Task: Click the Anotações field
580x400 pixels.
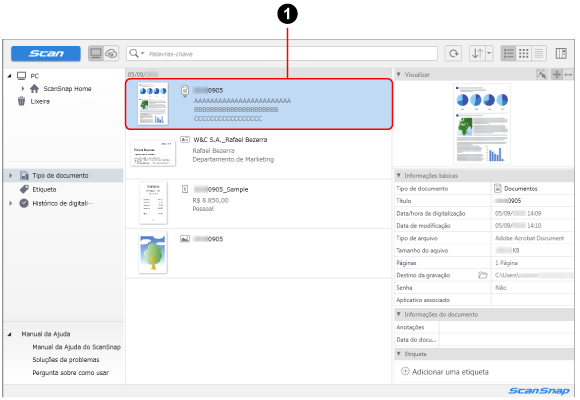Action: (x=506, y=327)
